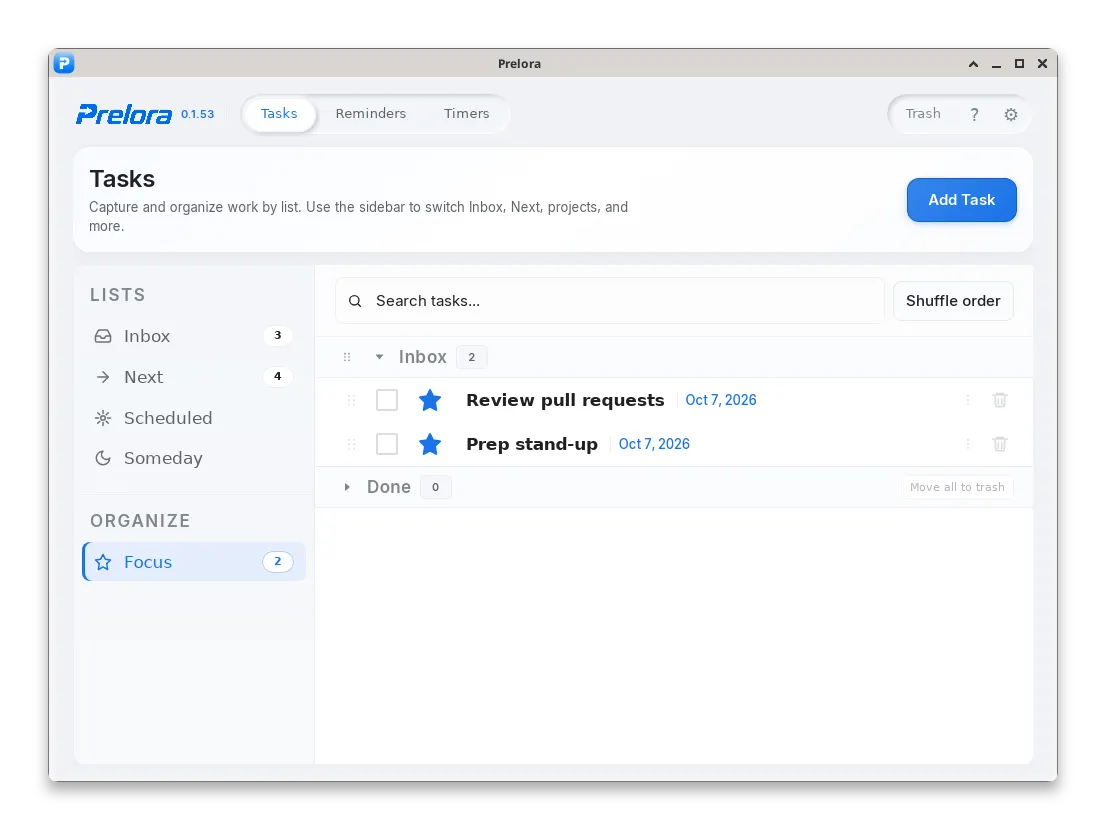The width and height of the screenshot is (1106, 830).
Task: Open more options for Prep stand-up
Action: pos(968,444)
